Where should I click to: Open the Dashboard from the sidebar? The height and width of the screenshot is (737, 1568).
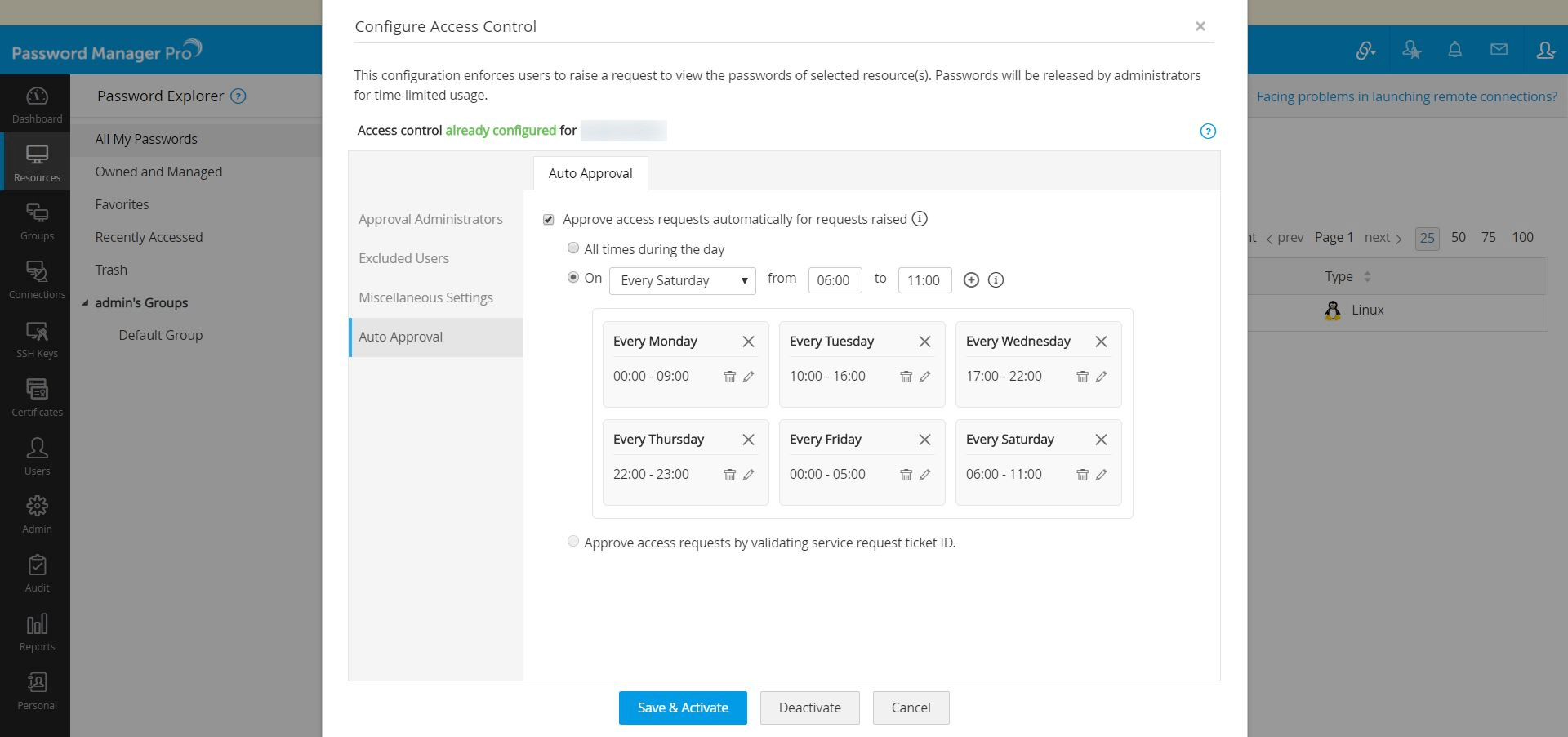point(36,105)
